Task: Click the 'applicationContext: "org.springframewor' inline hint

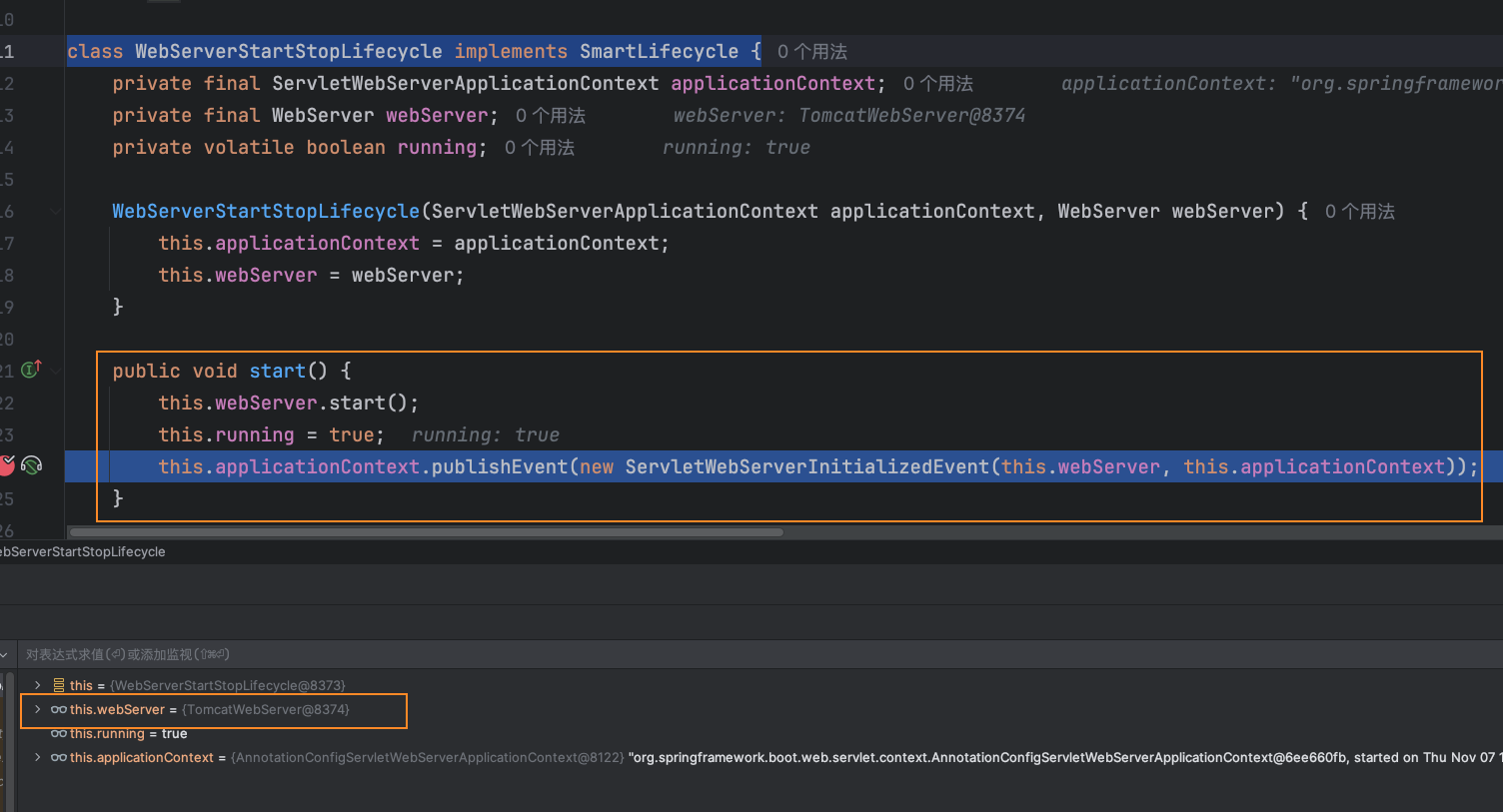Action: click(x=1282, y=83)
